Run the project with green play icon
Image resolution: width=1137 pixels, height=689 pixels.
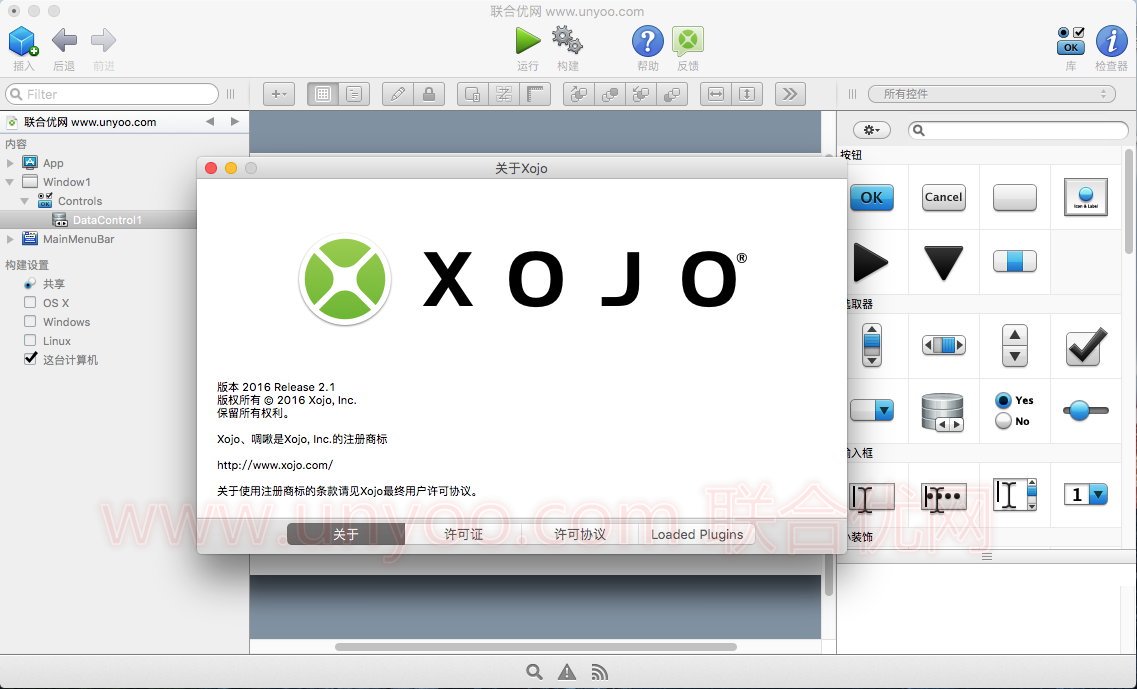click(527, 40)
